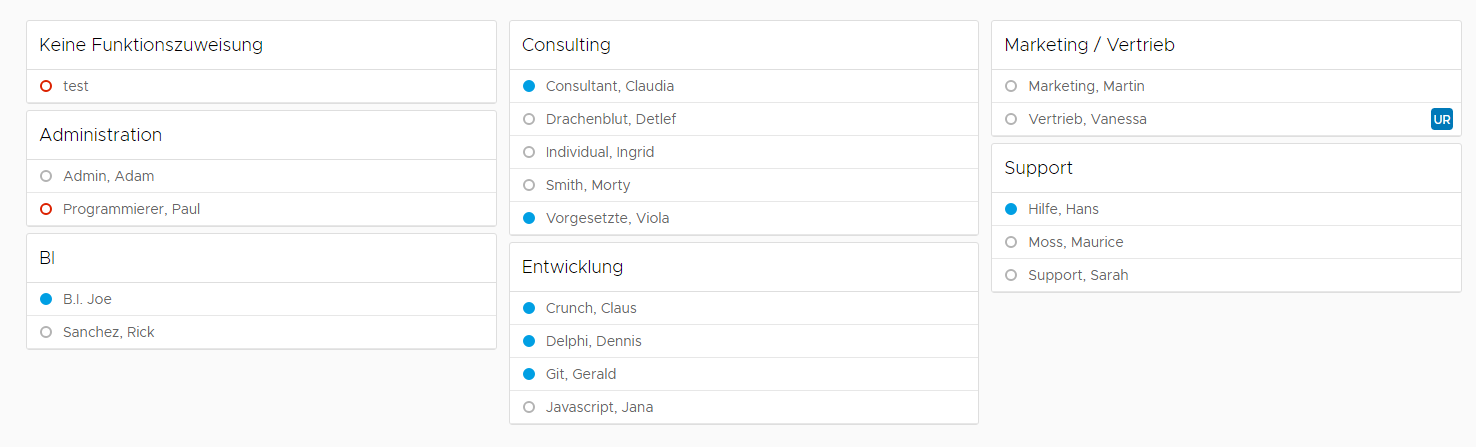Select the Marketing / Vertrieb group header
The image size is (1476, 447).
pos(1089,45)
